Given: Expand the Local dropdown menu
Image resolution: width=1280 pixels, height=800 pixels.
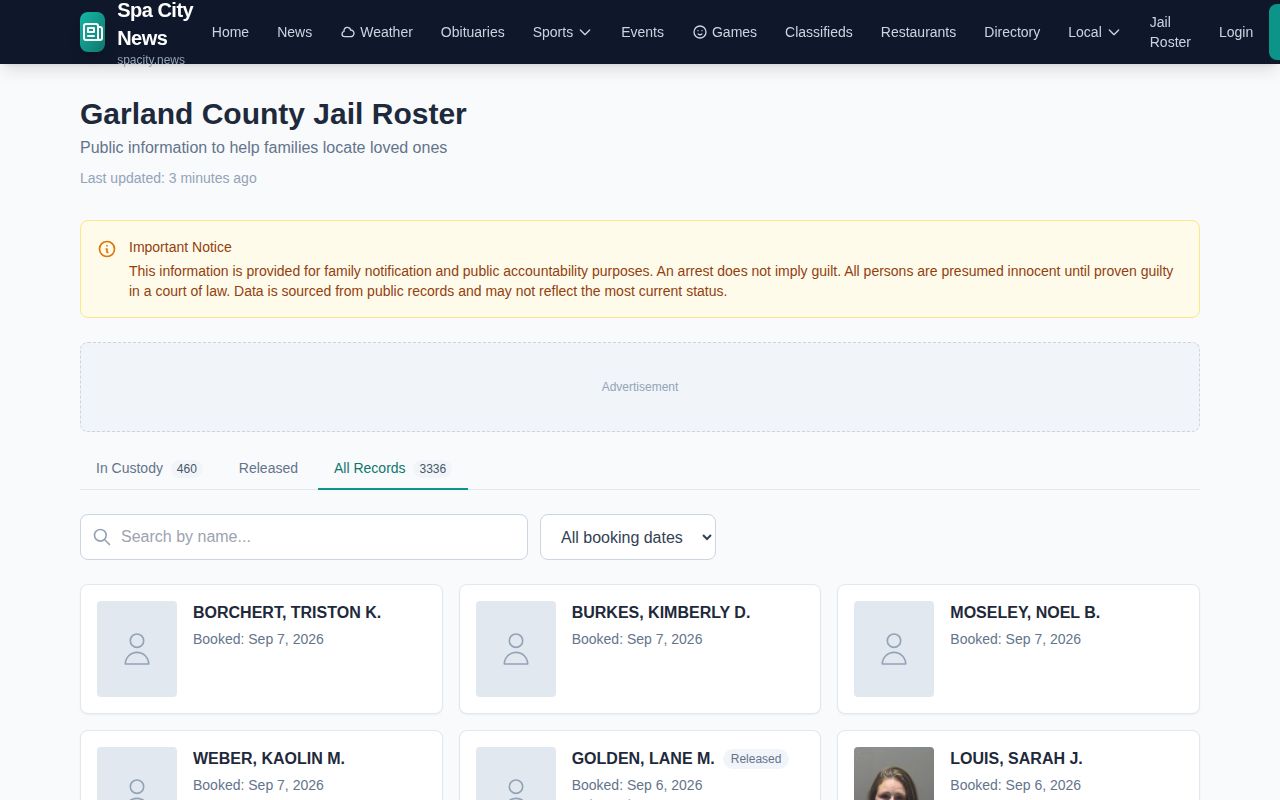Looking at the screenshot, I should [1094, 32].
